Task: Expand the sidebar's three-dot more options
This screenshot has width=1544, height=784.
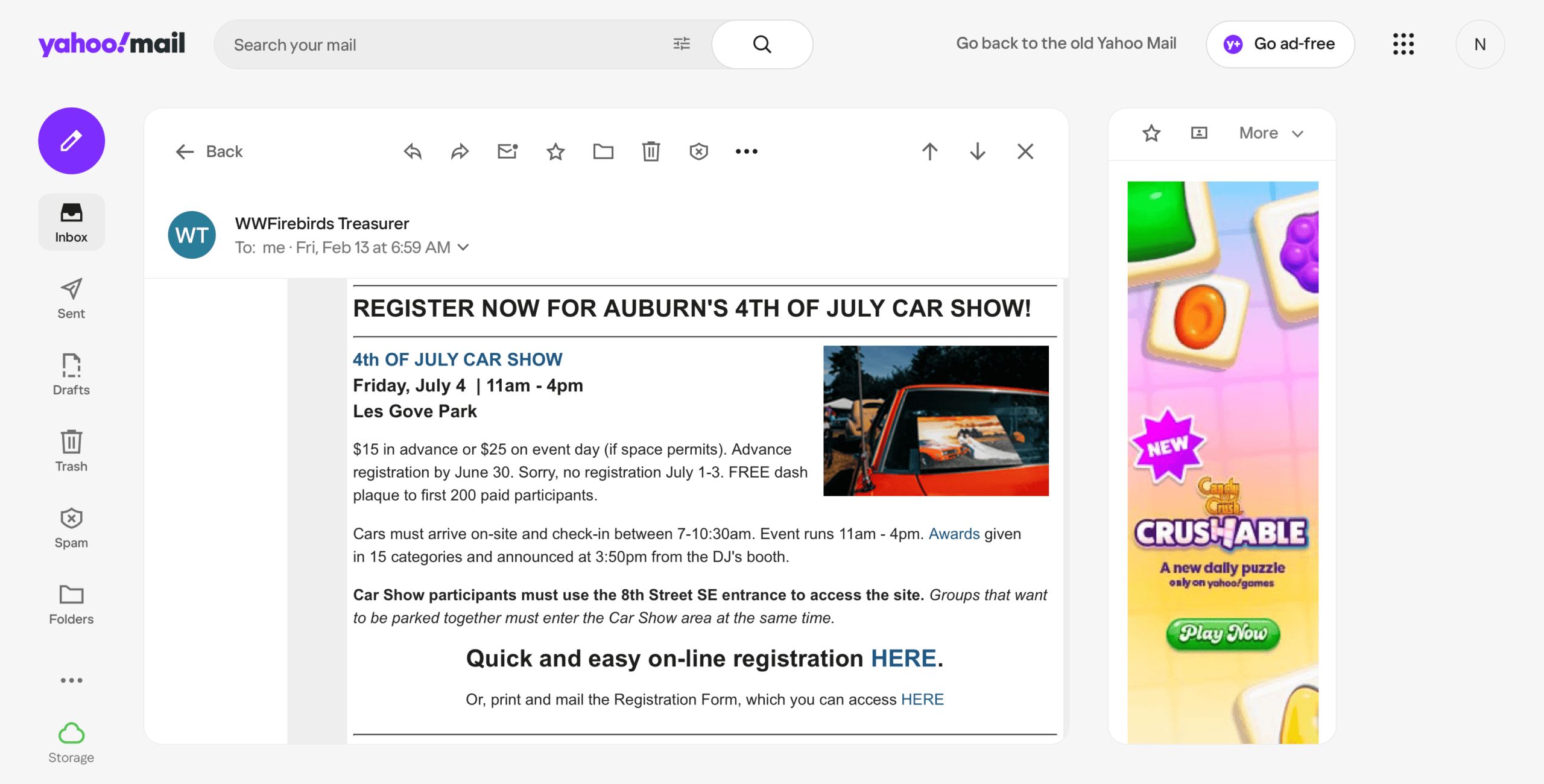Action: [71, 680]
